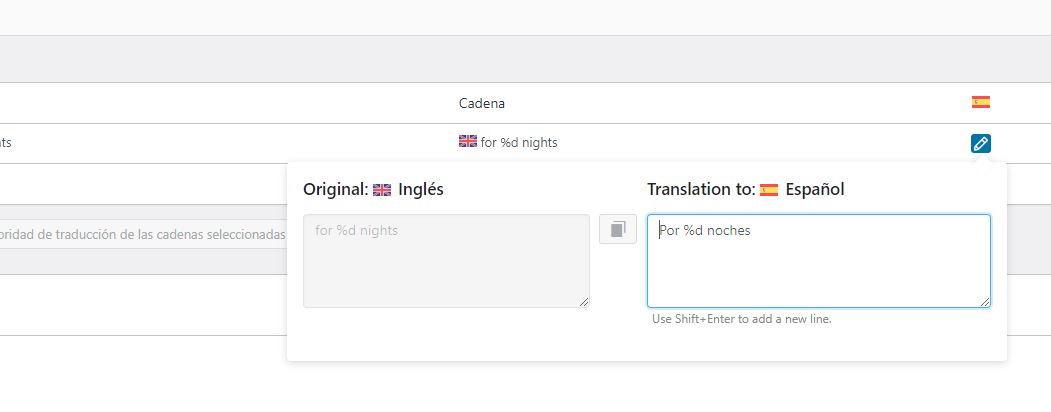Click the Spanish flag in column header
Viewport: 1051px width, 412px height.
pyautogui.click(x=980, y=102)
